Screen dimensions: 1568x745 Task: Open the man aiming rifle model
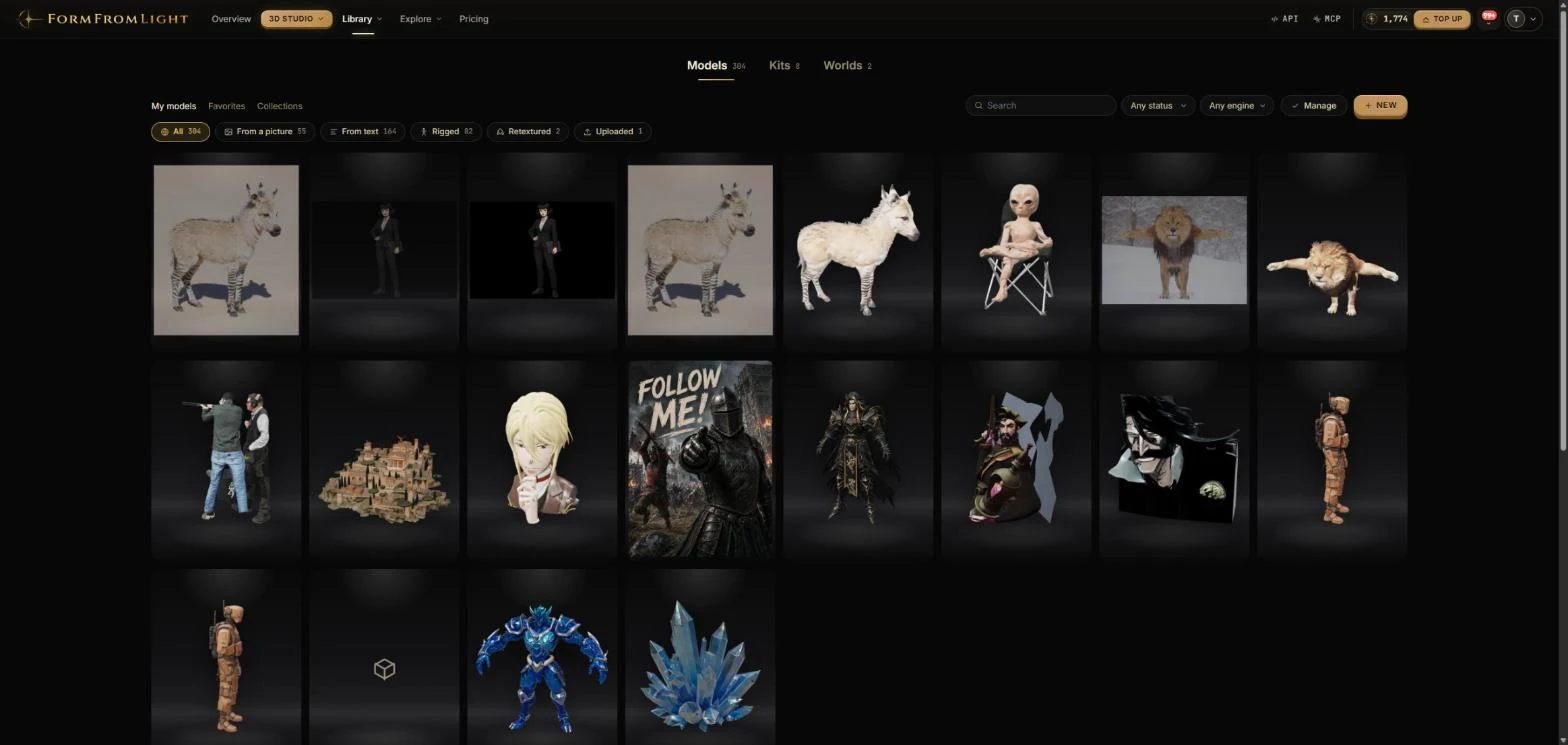[226, 459]
